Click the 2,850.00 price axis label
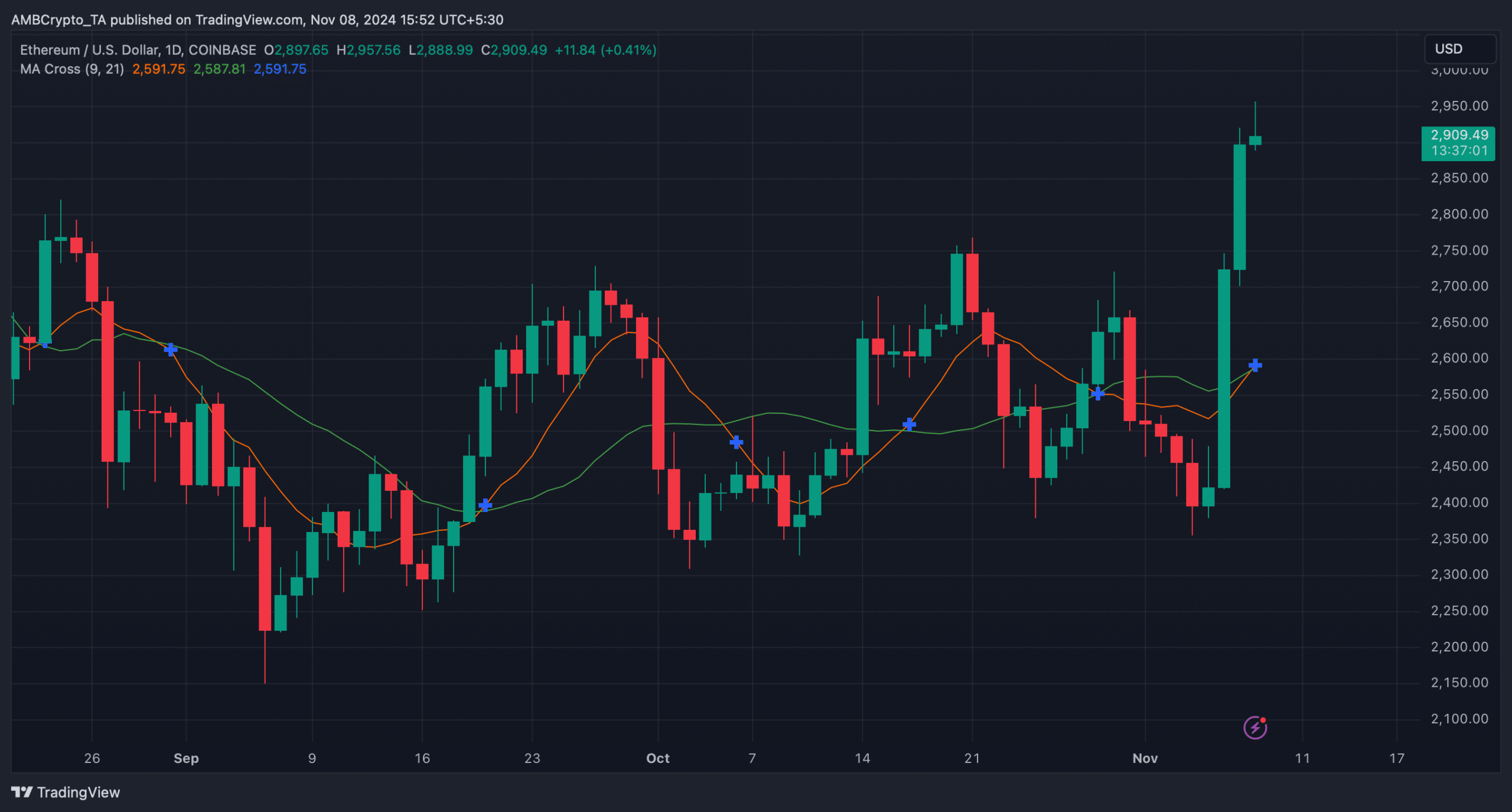 click(1459, 178)
